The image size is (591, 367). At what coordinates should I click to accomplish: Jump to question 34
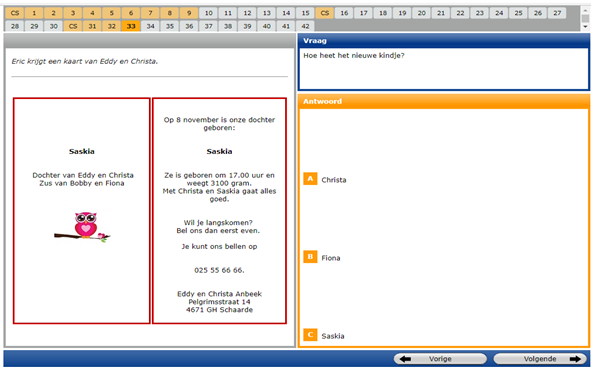tap(150, 26)
